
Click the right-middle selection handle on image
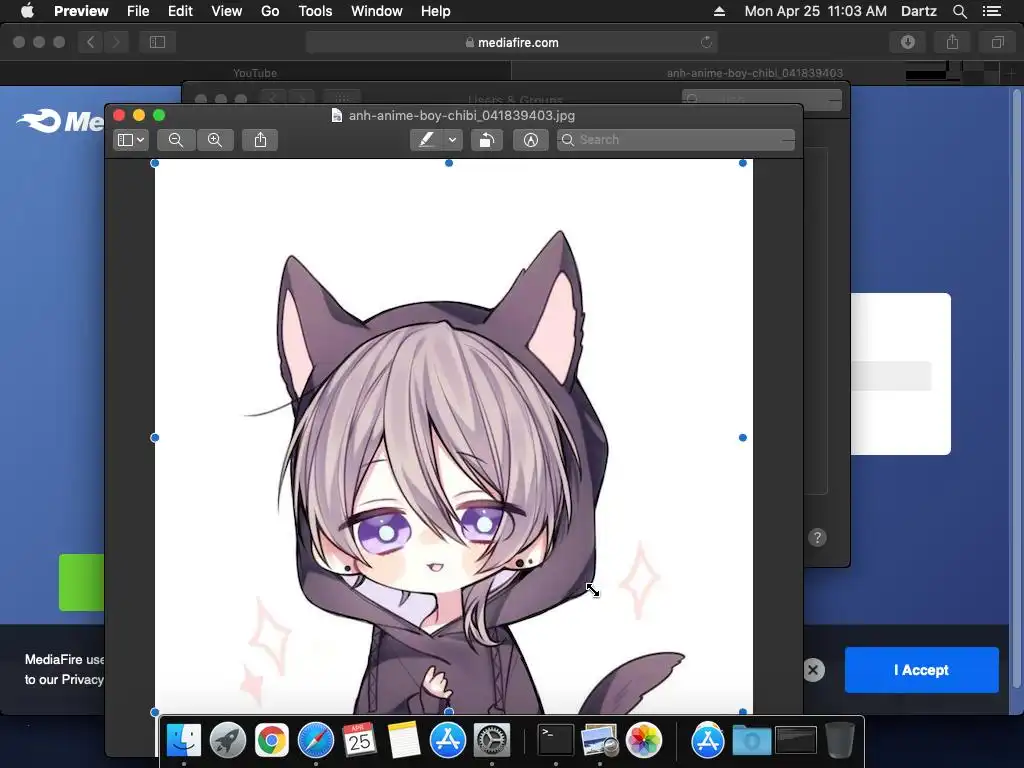pos(743,438)
